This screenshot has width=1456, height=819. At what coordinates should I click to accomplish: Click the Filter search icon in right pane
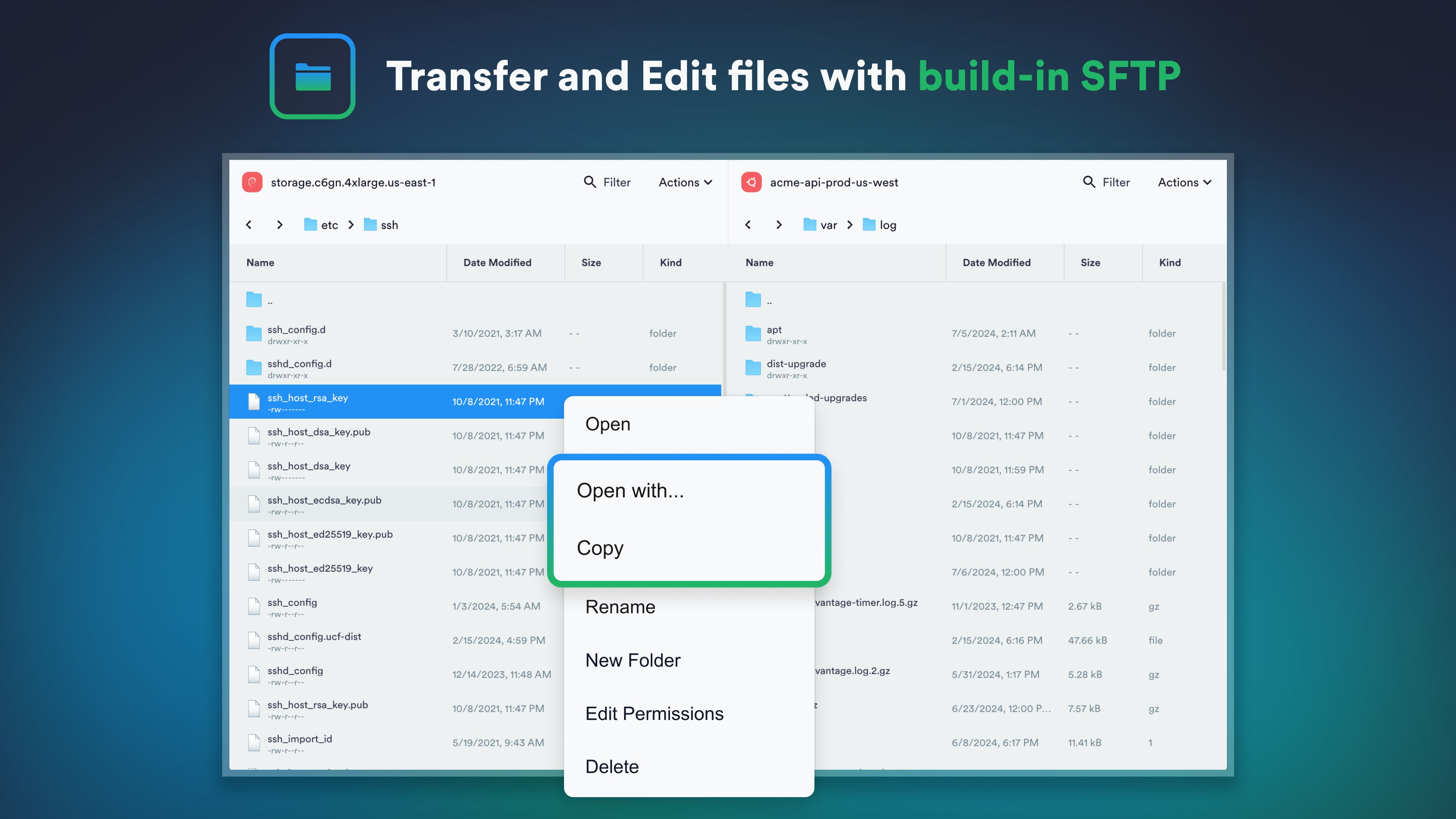[x=1089, y=182]
